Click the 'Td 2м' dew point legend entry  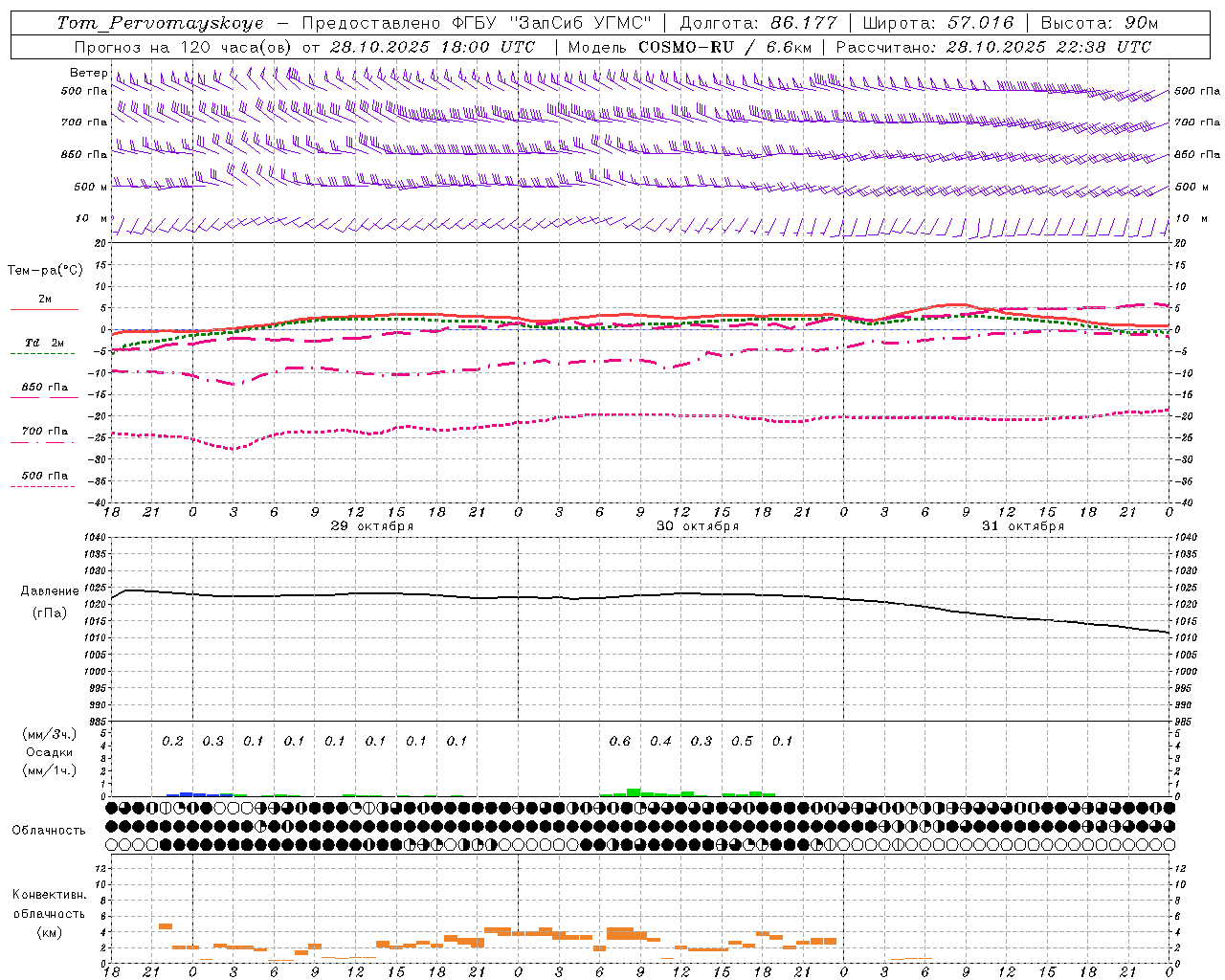pyautogui.click(x=45, y=343)
